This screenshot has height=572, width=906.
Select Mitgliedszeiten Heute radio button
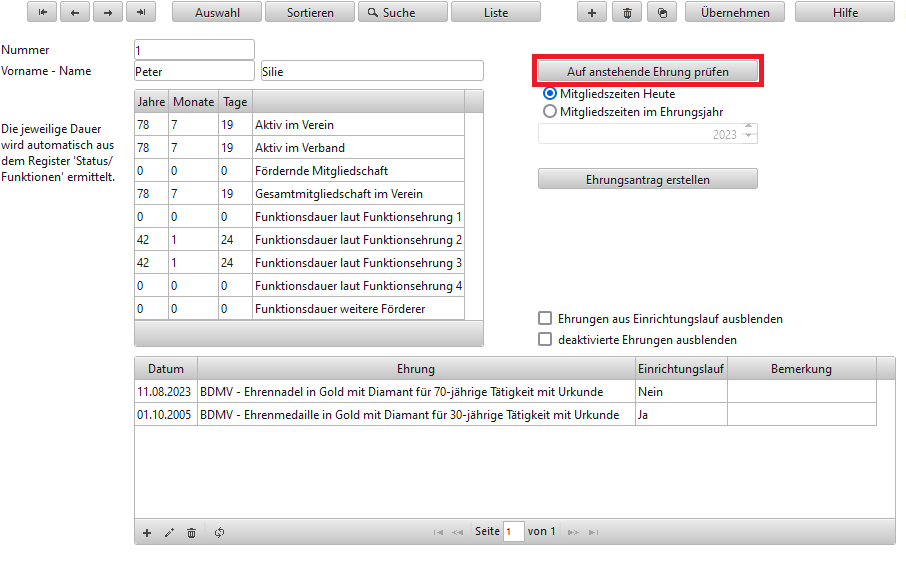point(549,93)
